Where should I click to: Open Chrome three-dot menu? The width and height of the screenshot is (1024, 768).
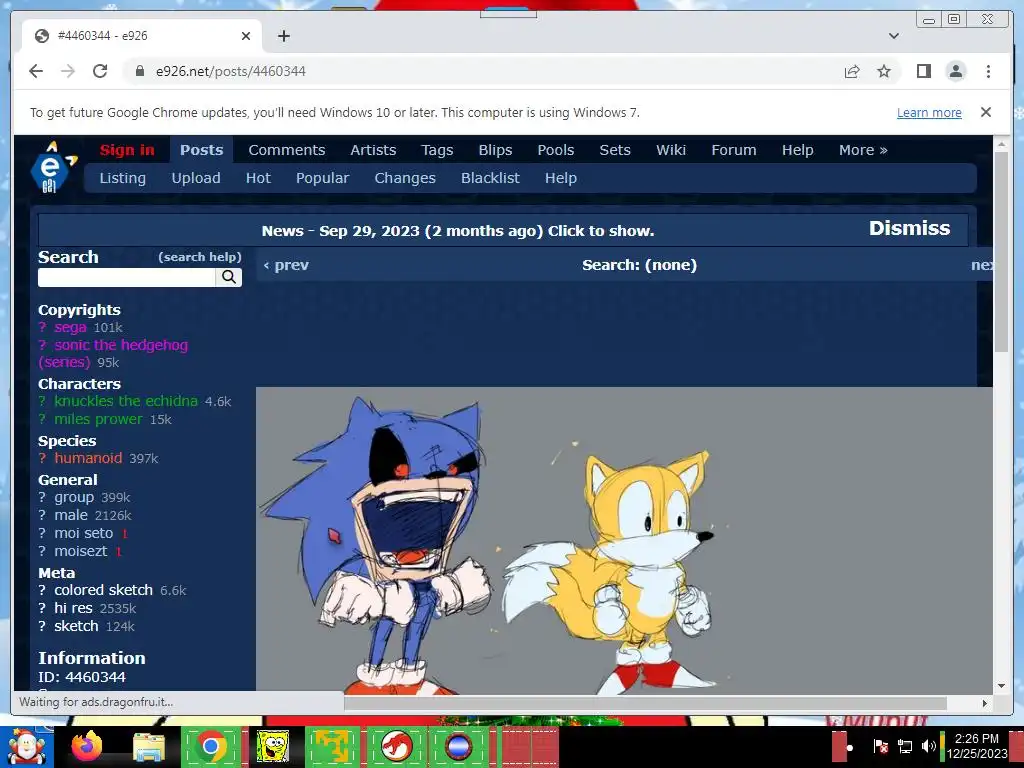coord(988,71)
